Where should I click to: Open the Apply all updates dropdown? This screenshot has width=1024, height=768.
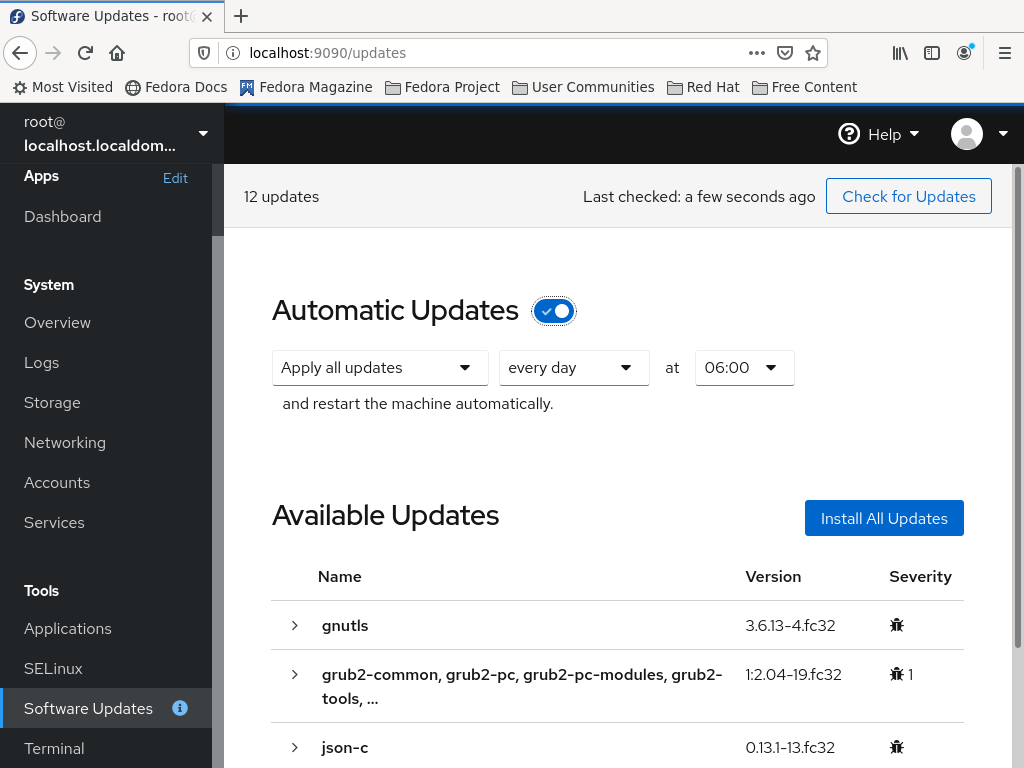tap(380, 368)
